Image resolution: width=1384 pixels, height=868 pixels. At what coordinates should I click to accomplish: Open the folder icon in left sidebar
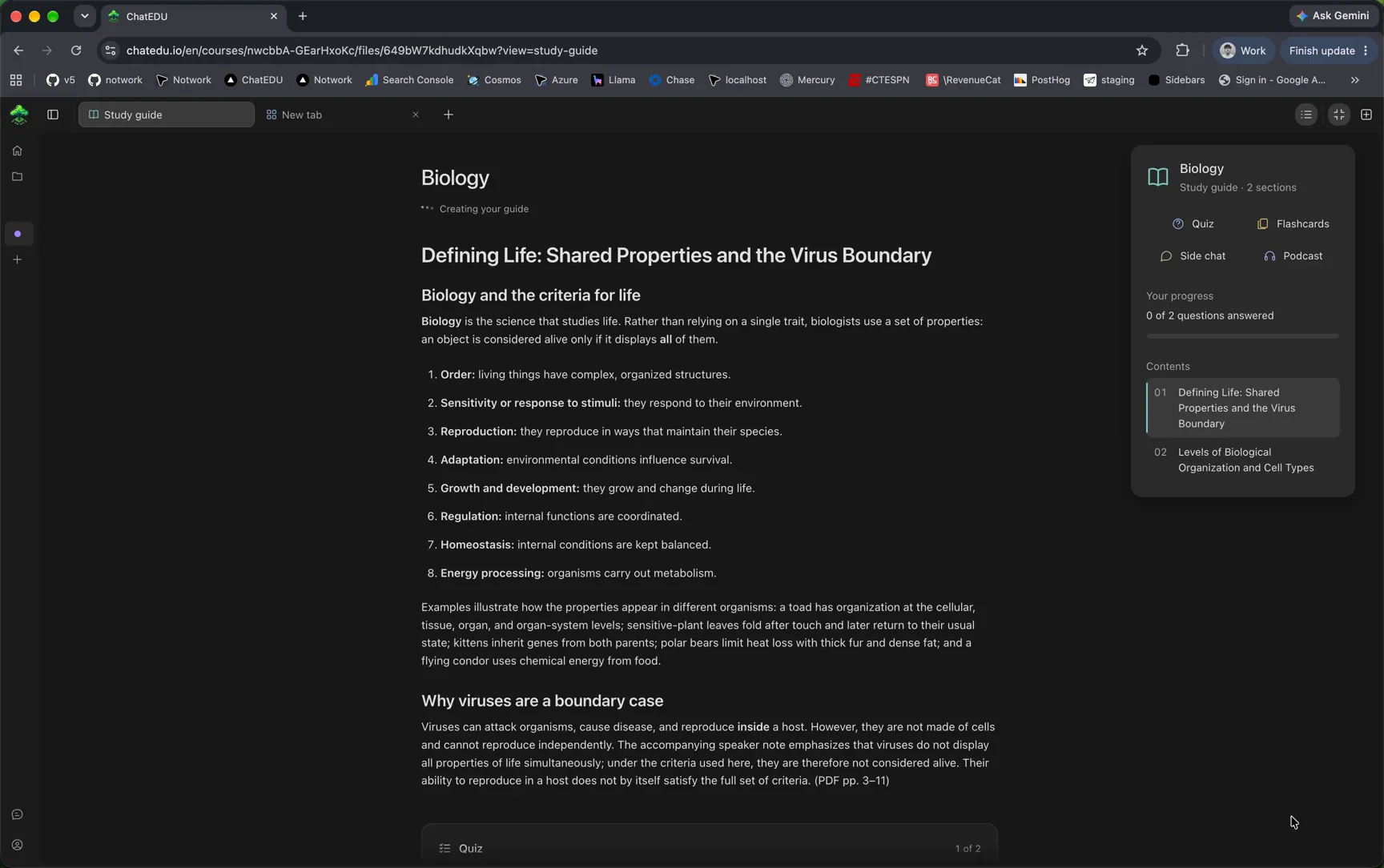point(17,177)
